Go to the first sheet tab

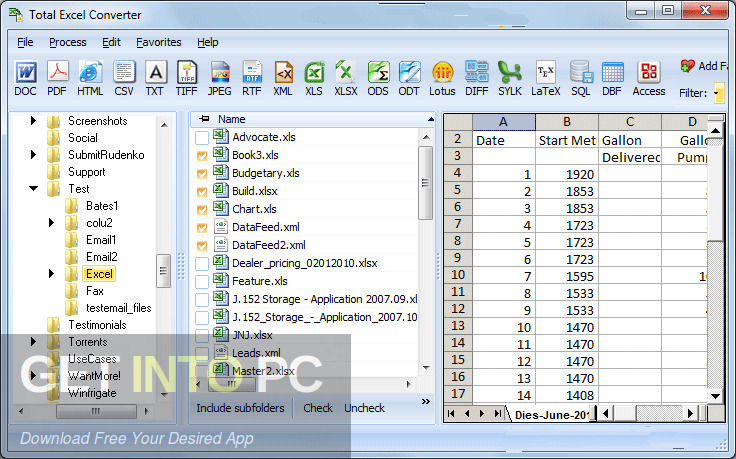[451, 413]
